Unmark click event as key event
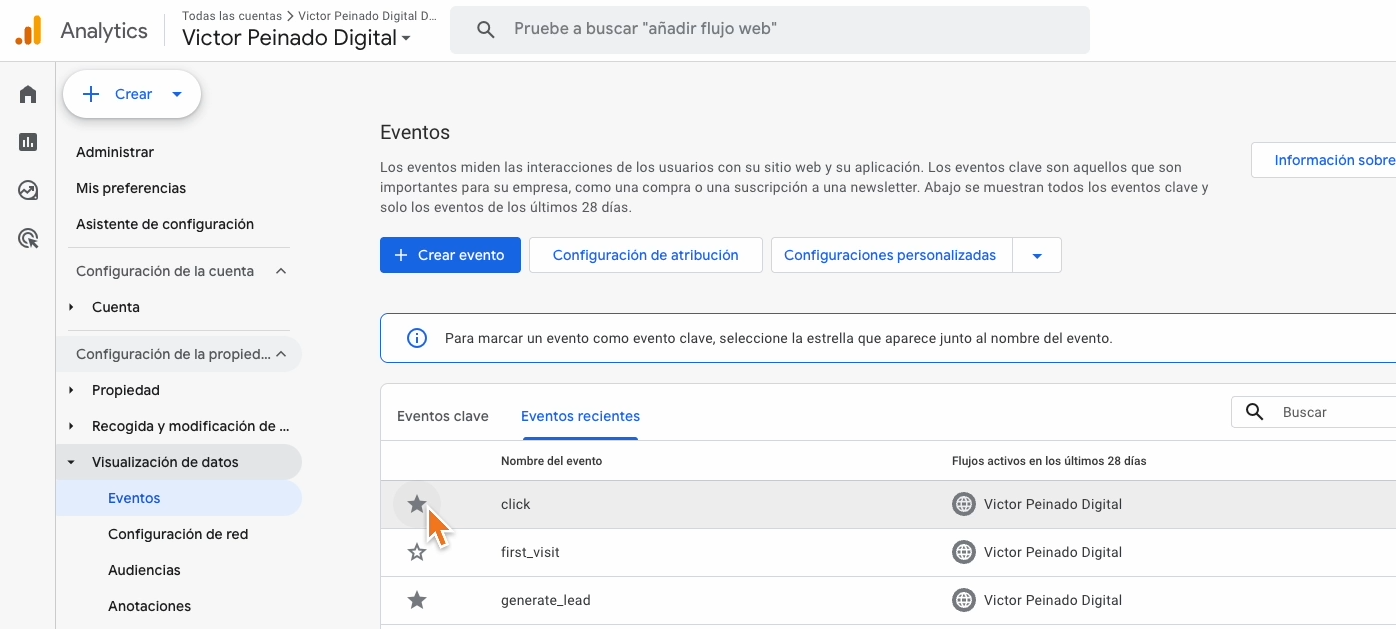The image size is (1396, 629). (x=417, y=504)
